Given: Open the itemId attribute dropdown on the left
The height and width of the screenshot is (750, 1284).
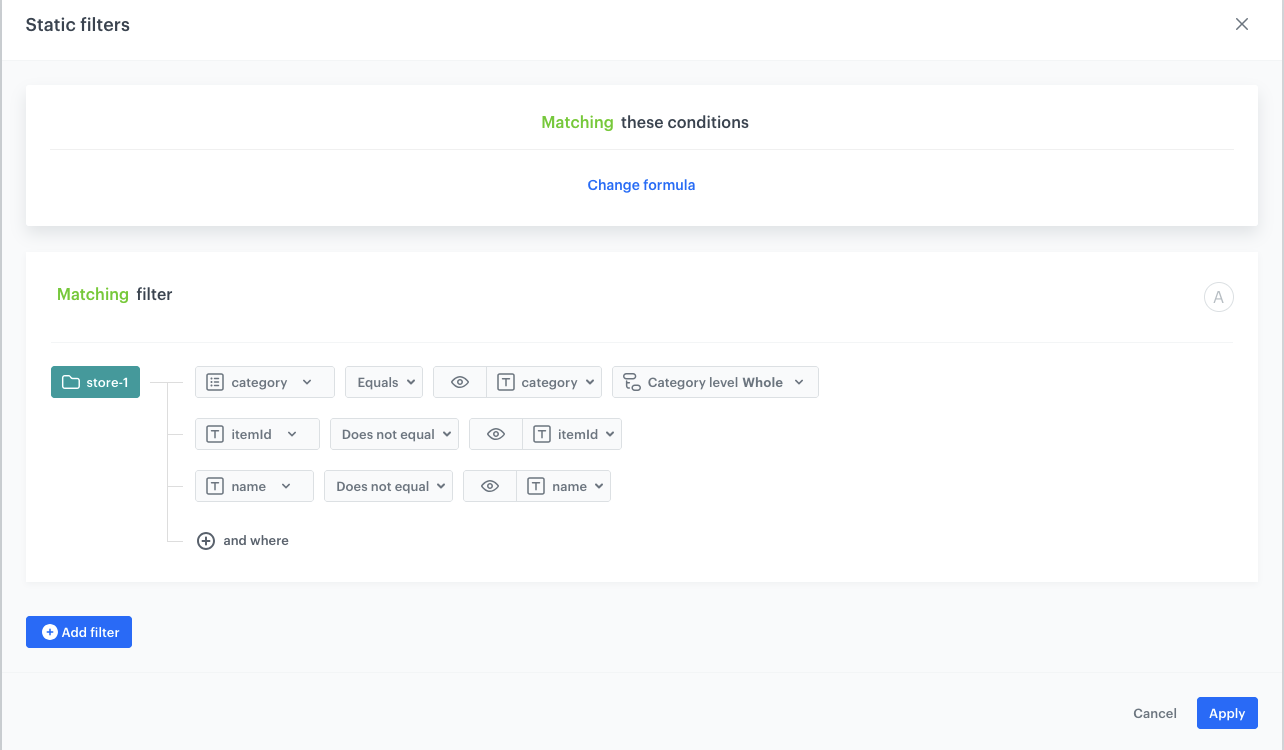Looking at the screenshot, I should [257, 434].
